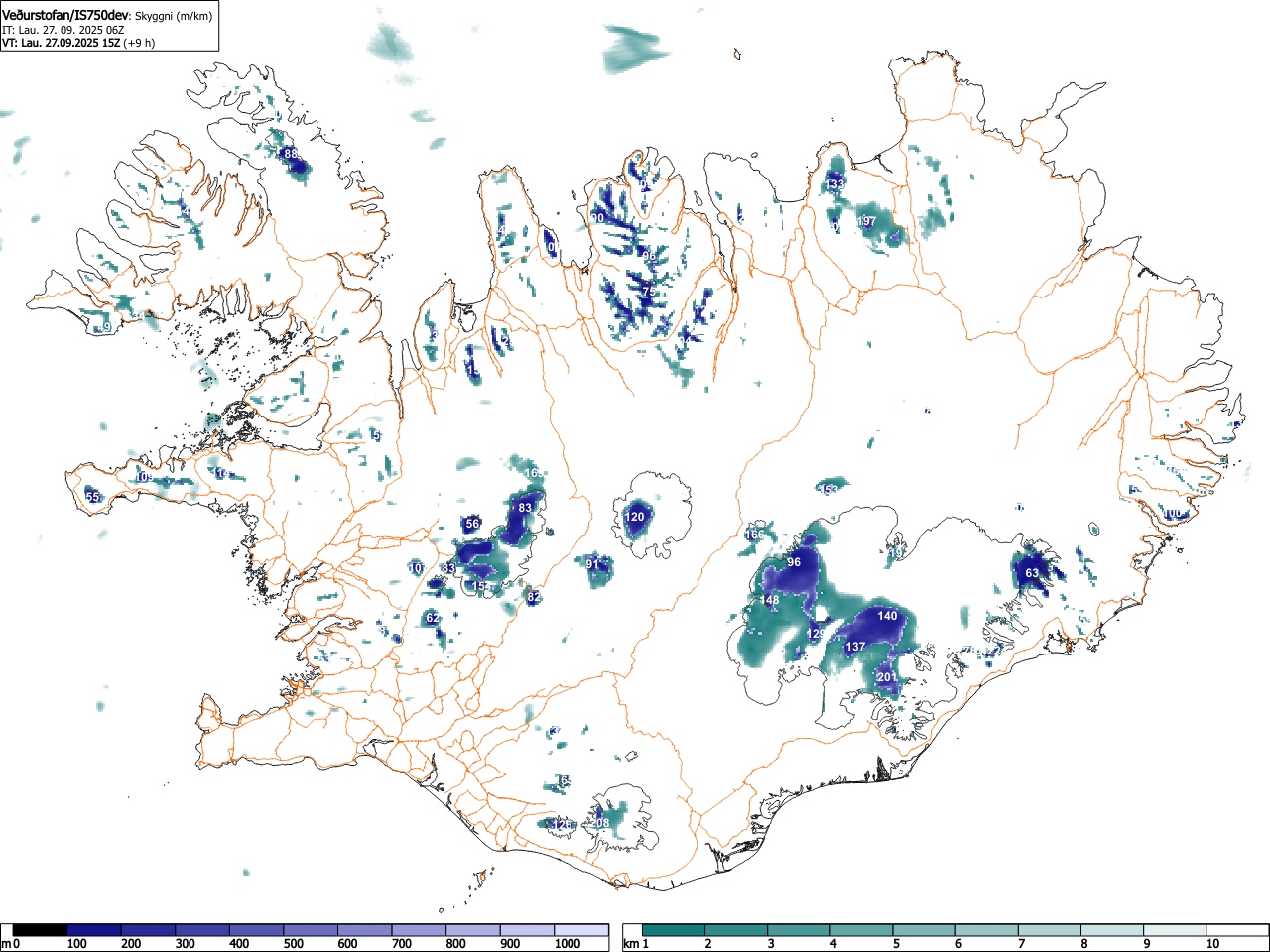1270x952 pixels.
Task: Click the 'km' unit label on the legend
Action: [630, 944]
